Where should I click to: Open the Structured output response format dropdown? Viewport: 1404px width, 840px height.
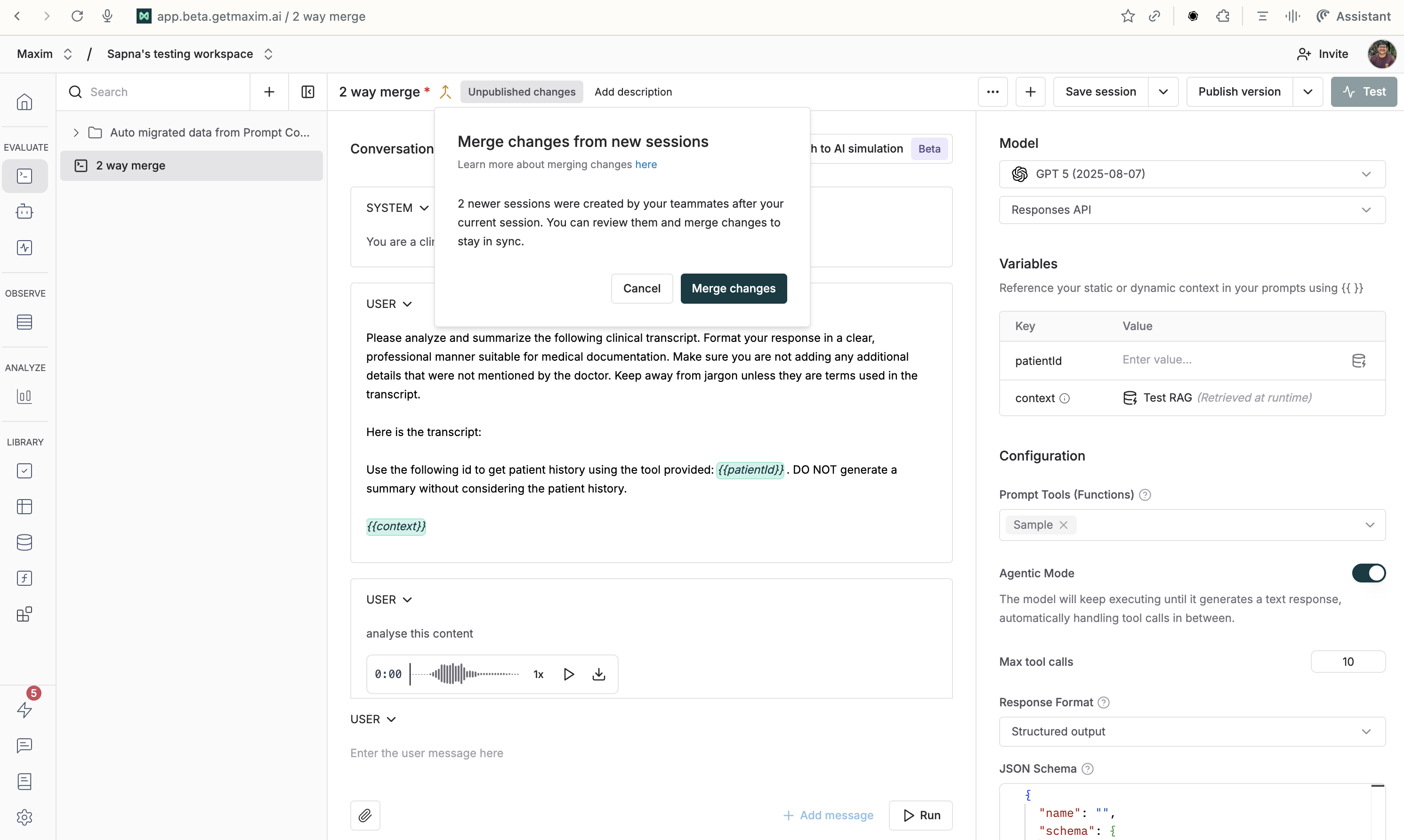(x=1192, y=731)
